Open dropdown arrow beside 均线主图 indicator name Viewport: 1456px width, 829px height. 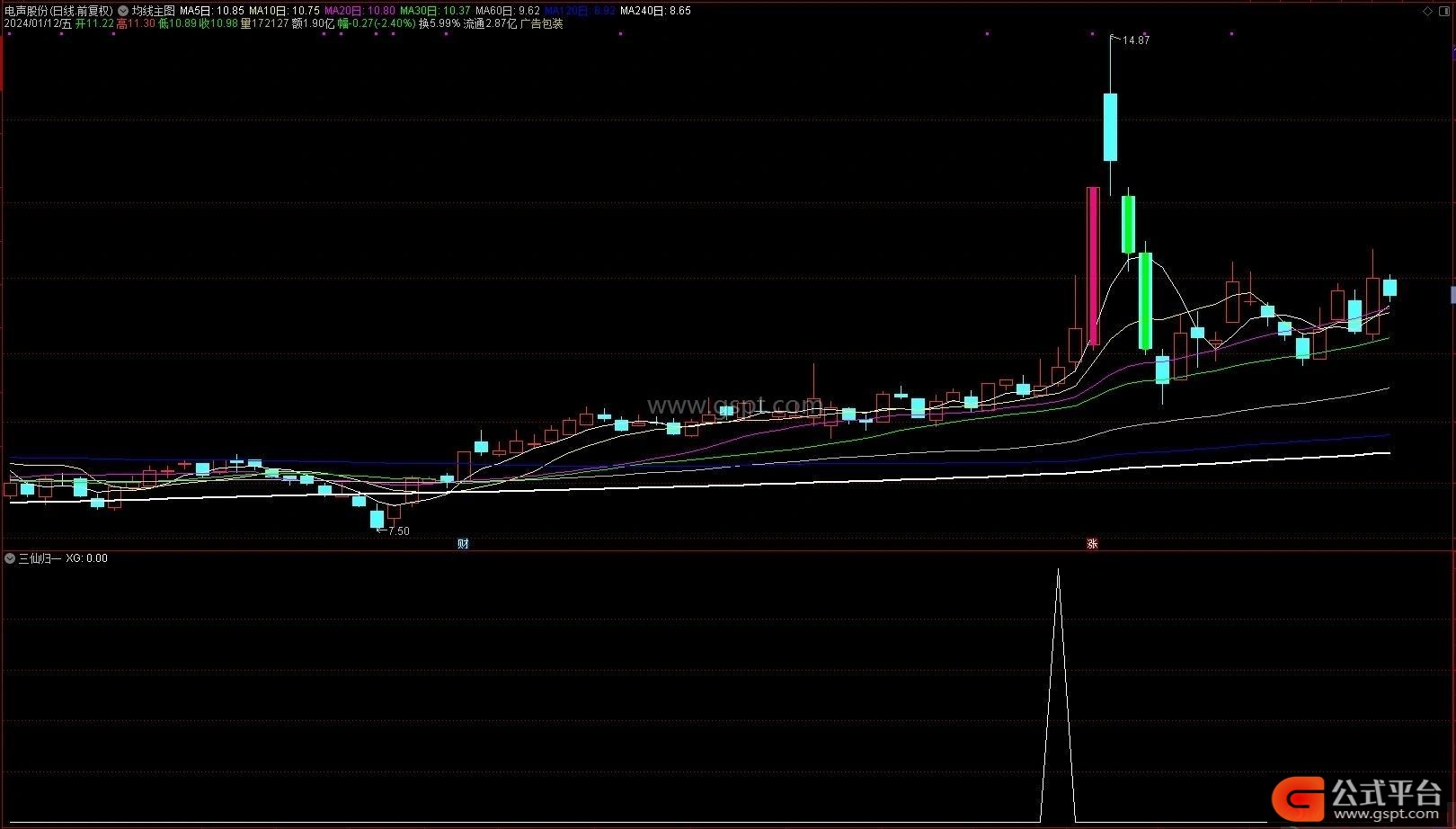click(122, 11)
